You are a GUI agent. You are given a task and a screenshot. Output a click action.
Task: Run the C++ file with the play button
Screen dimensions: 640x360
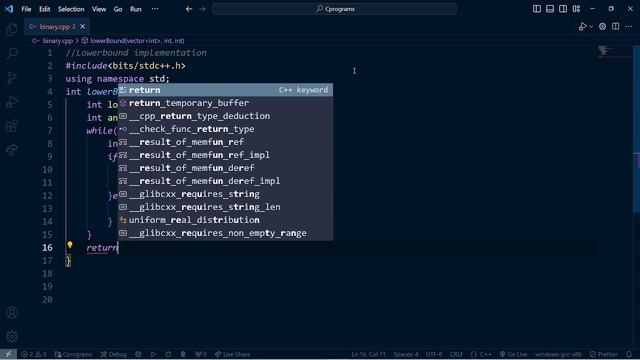coord(582,27)
